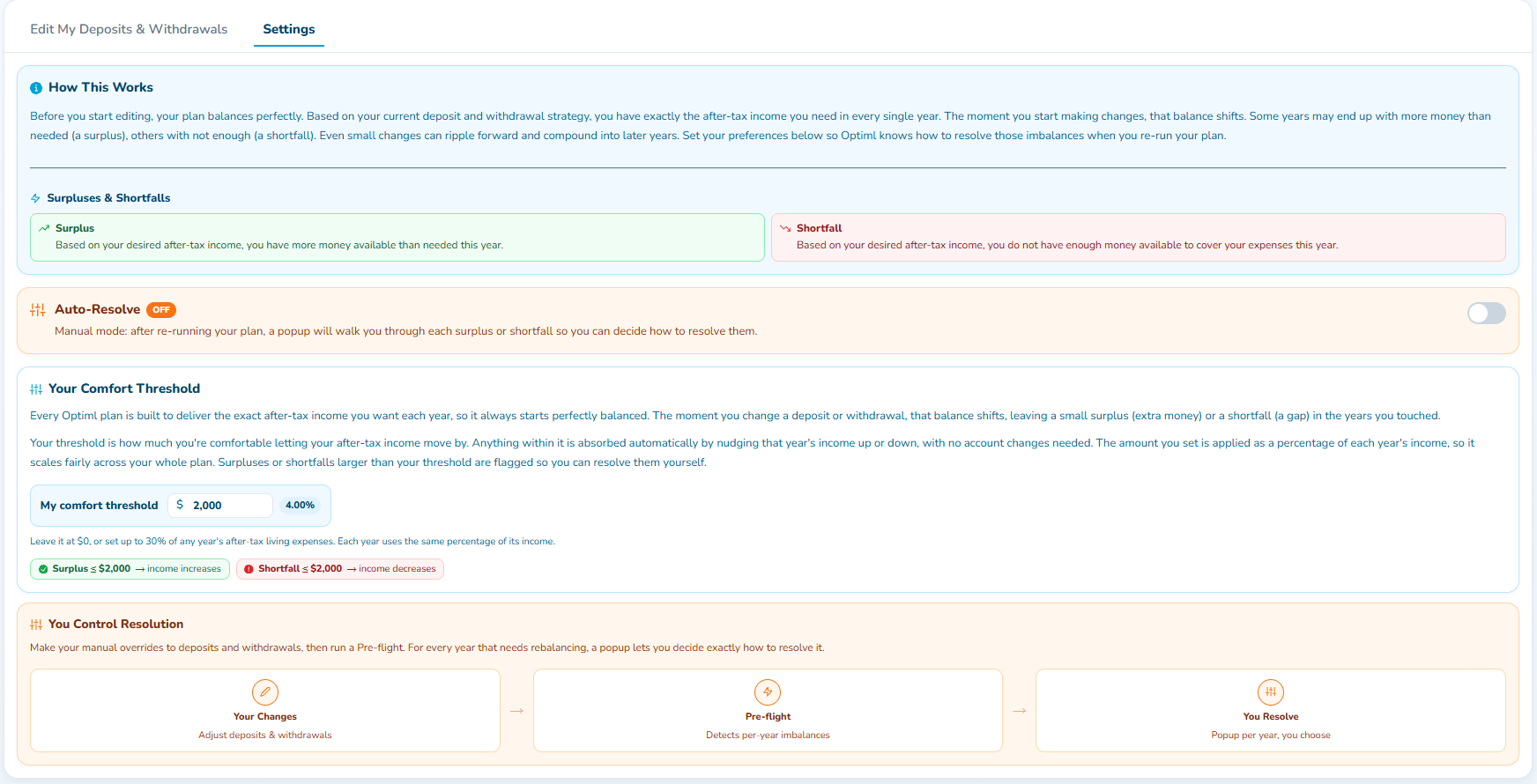Screen dimensions: 1537x784
Task: Click the Your Changes pencil icon
Action: coord(265,692)
